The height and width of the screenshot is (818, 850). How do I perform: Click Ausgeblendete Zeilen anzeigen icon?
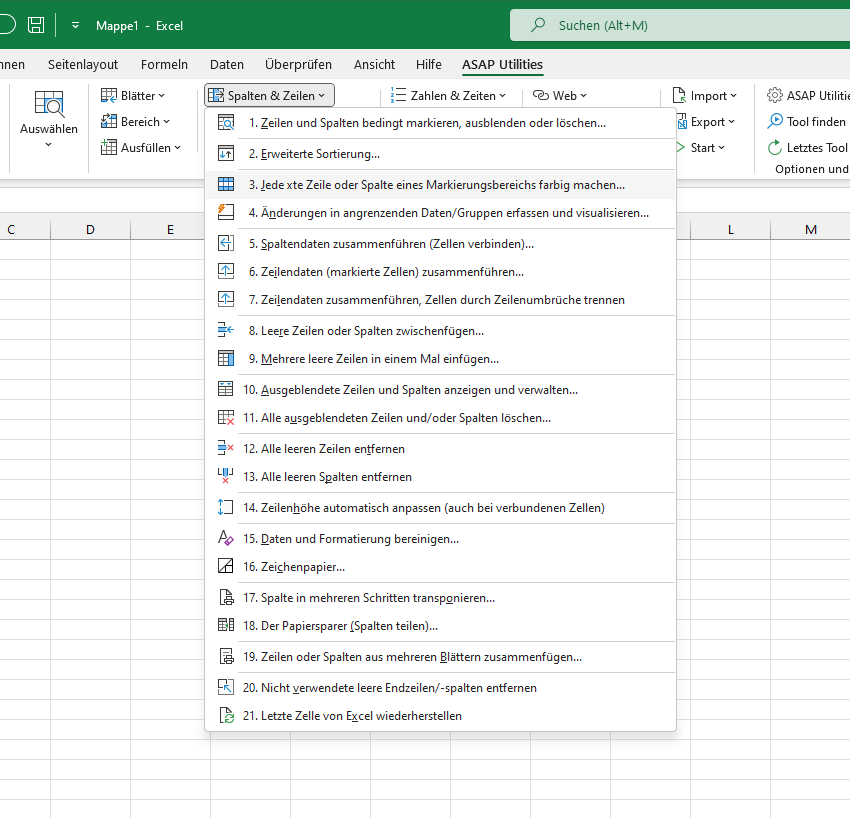click(226, 389)
